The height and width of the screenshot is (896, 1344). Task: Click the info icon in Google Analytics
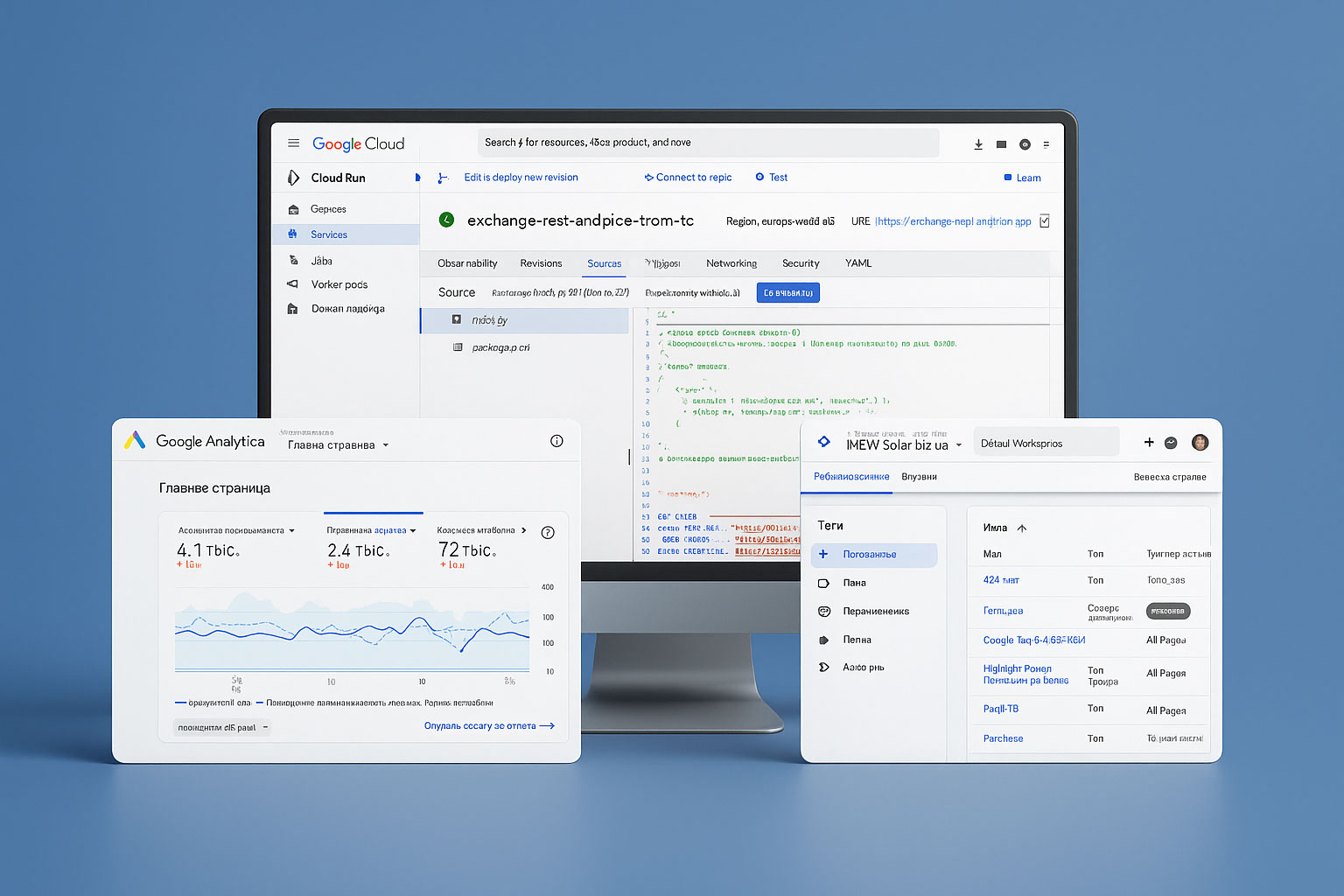coord(556,441)
